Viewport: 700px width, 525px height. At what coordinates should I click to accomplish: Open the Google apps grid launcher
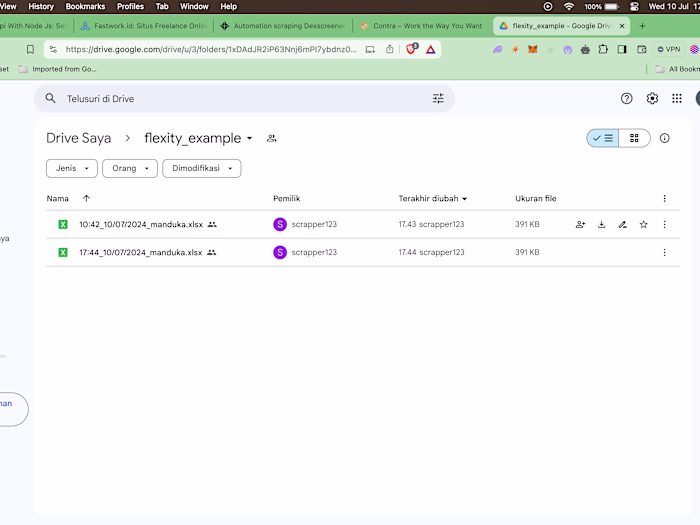point(677,98)
